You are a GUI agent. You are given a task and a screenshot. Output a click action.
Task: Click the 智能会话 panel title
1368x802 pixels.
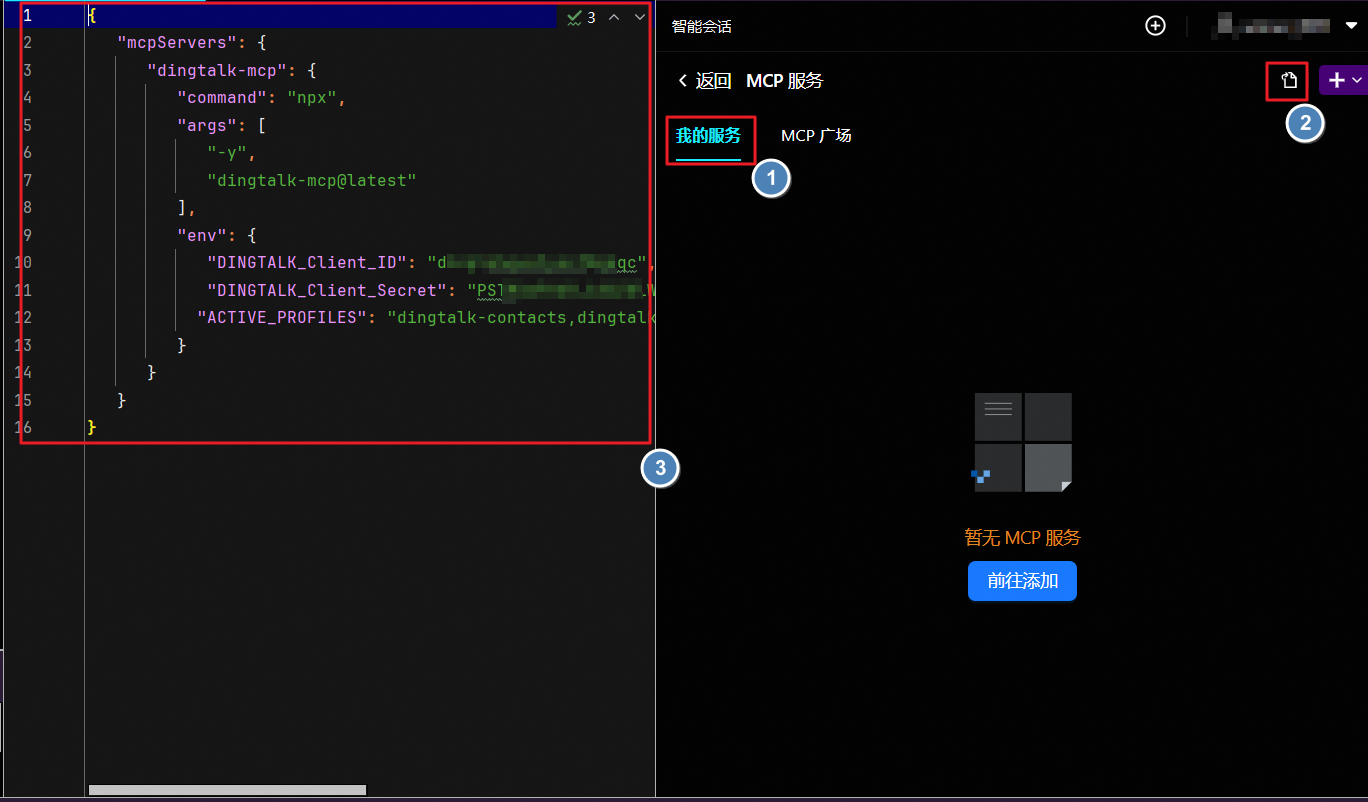[701, 27]
